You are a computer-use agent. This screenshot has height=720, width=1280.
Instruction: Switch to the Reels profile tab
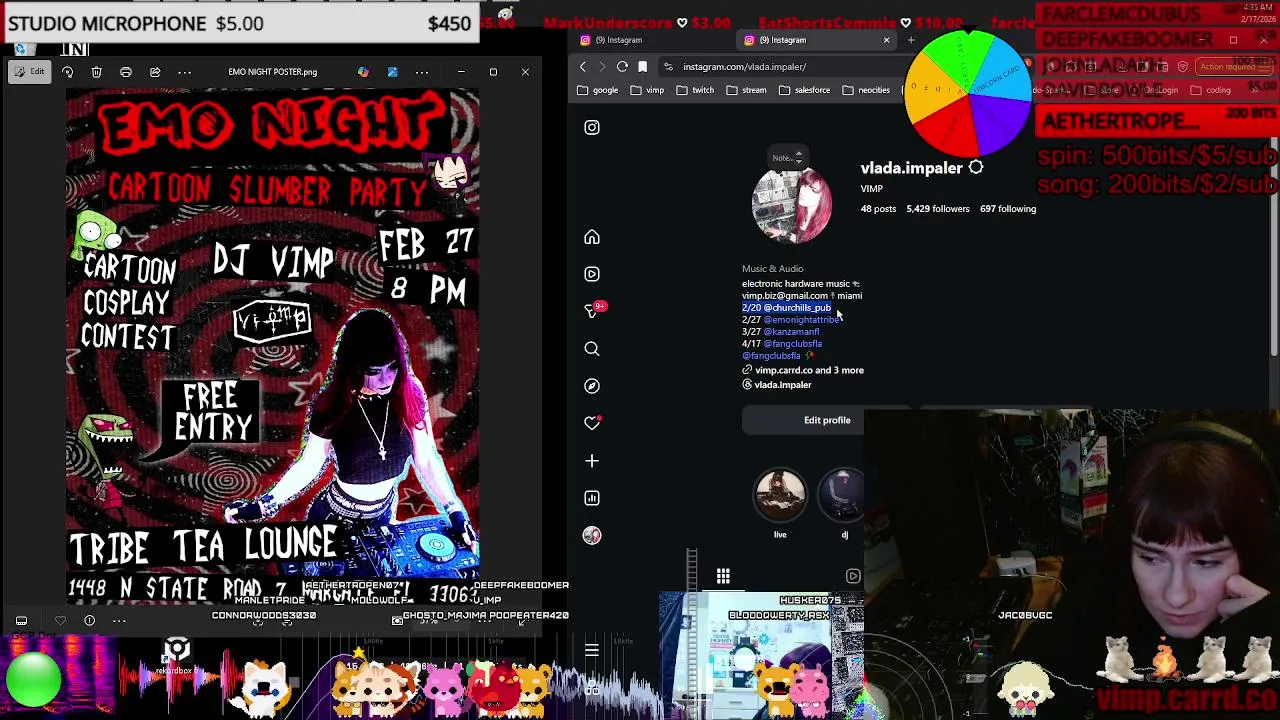(x=853, y=577)
